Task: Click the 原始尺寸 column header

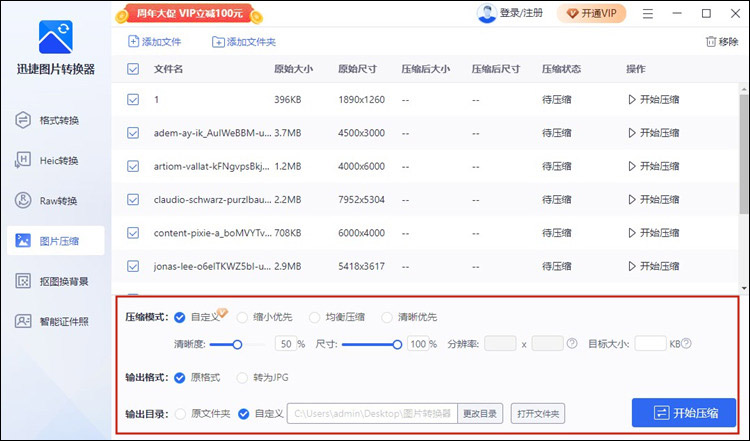Action: (x=357, y=69)
